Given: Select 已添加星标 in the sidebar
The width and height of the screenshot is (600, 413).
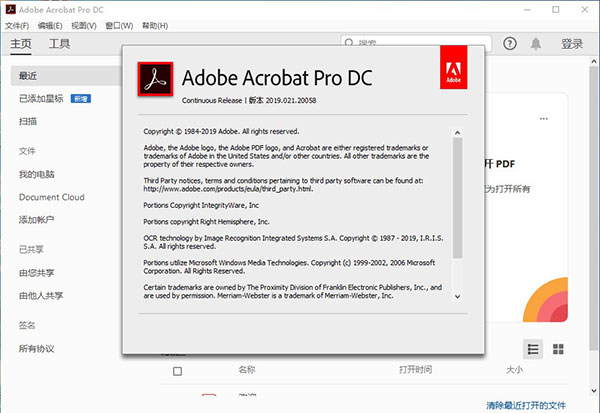Looking at the screenshot, I should tap(41, 99).
